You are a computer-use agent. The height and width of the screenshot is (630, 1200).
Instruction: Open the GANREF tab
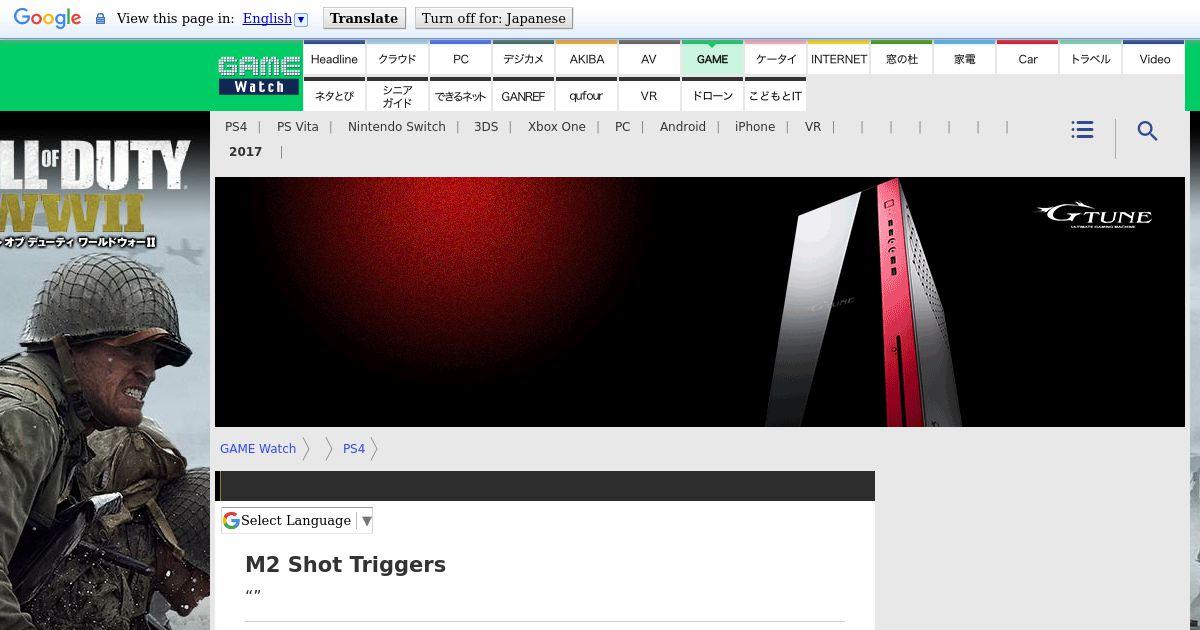[523, 95]
